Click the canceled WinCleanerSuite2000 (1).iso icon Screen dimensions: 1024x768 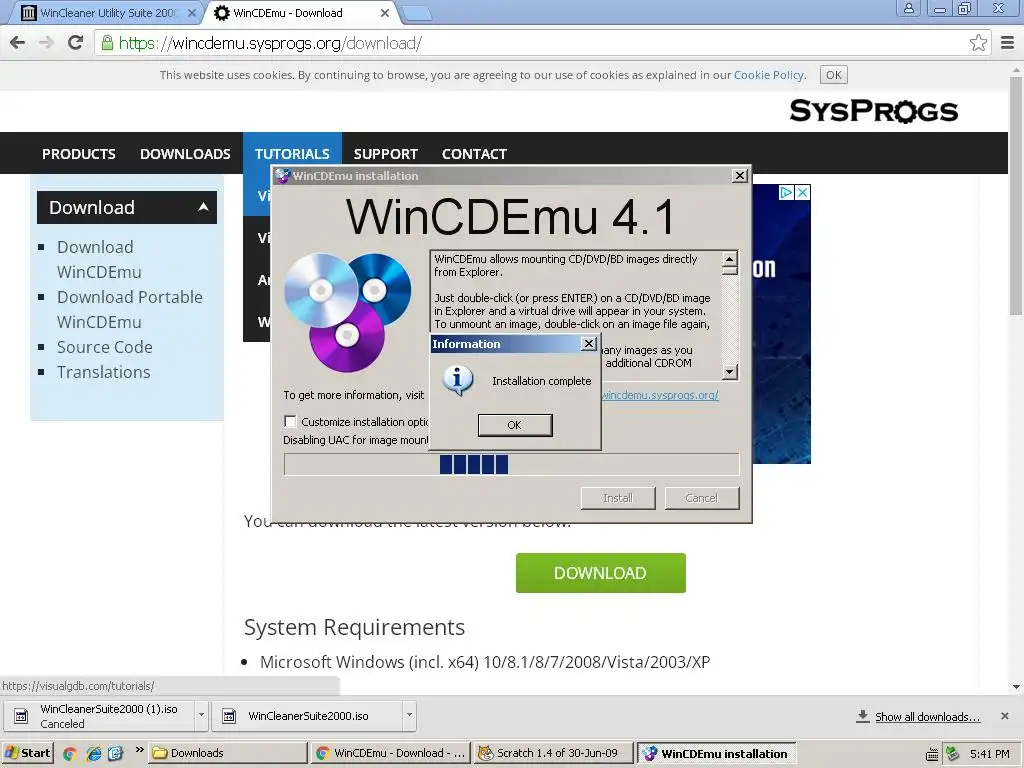(22, 716)
